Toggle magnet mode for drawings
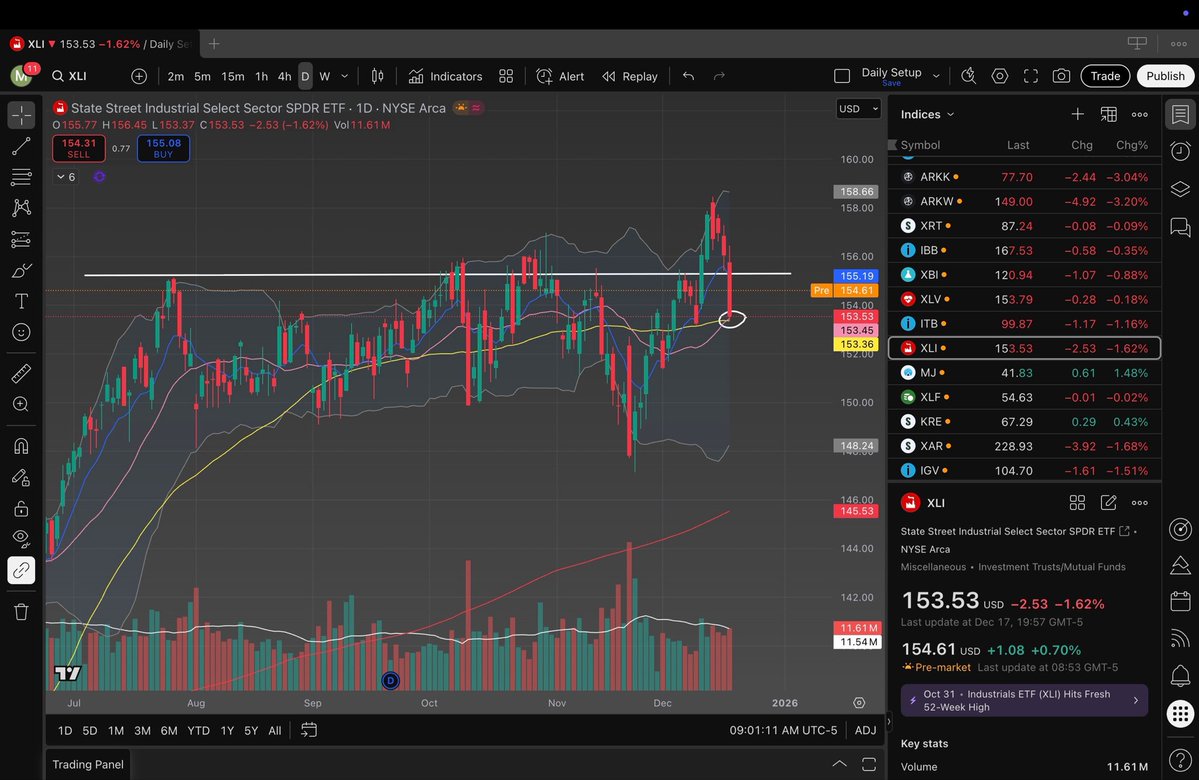Viewport: 1199px width, 780px height. pyautogui.click(x=21, y=446)
